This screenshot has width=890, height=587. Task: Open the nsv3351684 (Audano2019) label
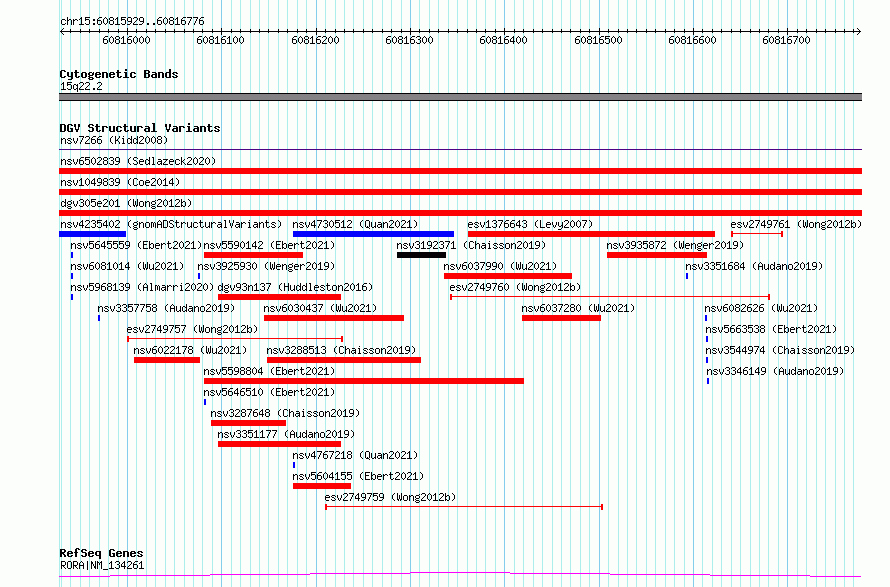pyautogui.click(x=754, y=266)
